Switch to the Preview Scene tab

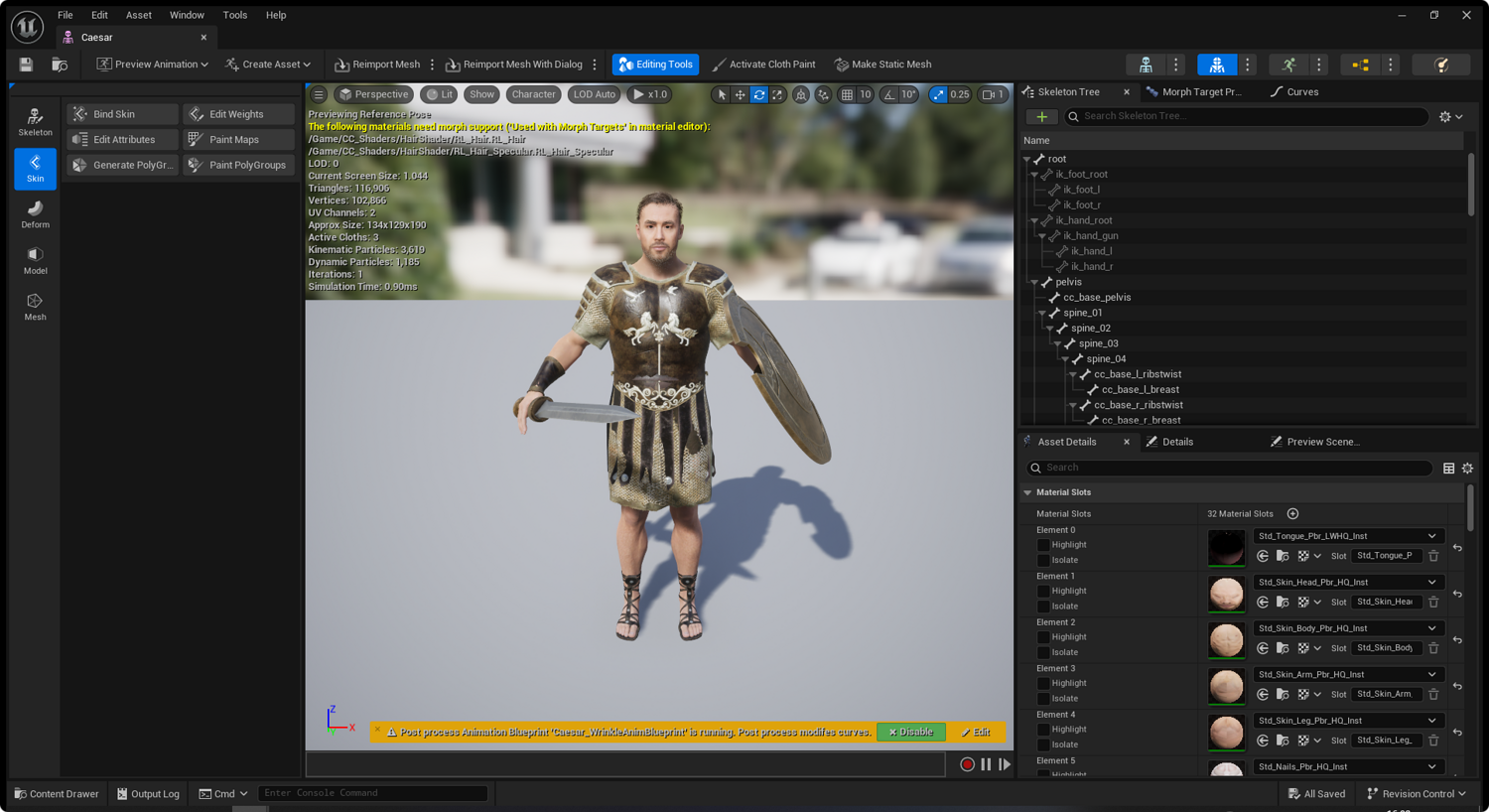pos(1314,442)
